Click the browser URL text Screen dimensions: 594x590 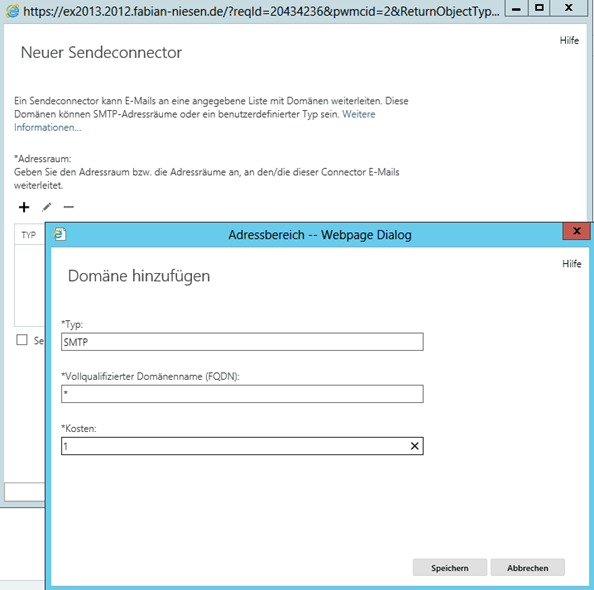point(261,11)
